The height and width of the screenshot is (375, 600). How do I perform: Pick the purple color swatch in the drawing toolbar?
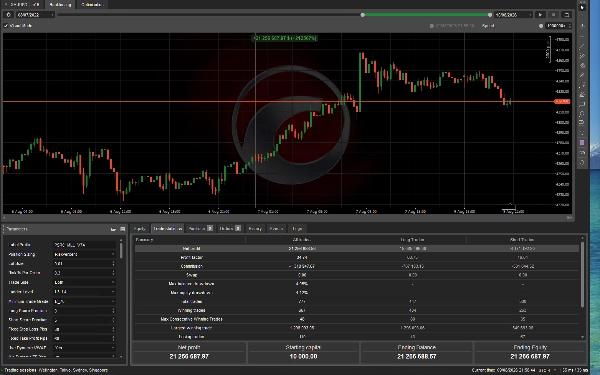pos(582,142)
